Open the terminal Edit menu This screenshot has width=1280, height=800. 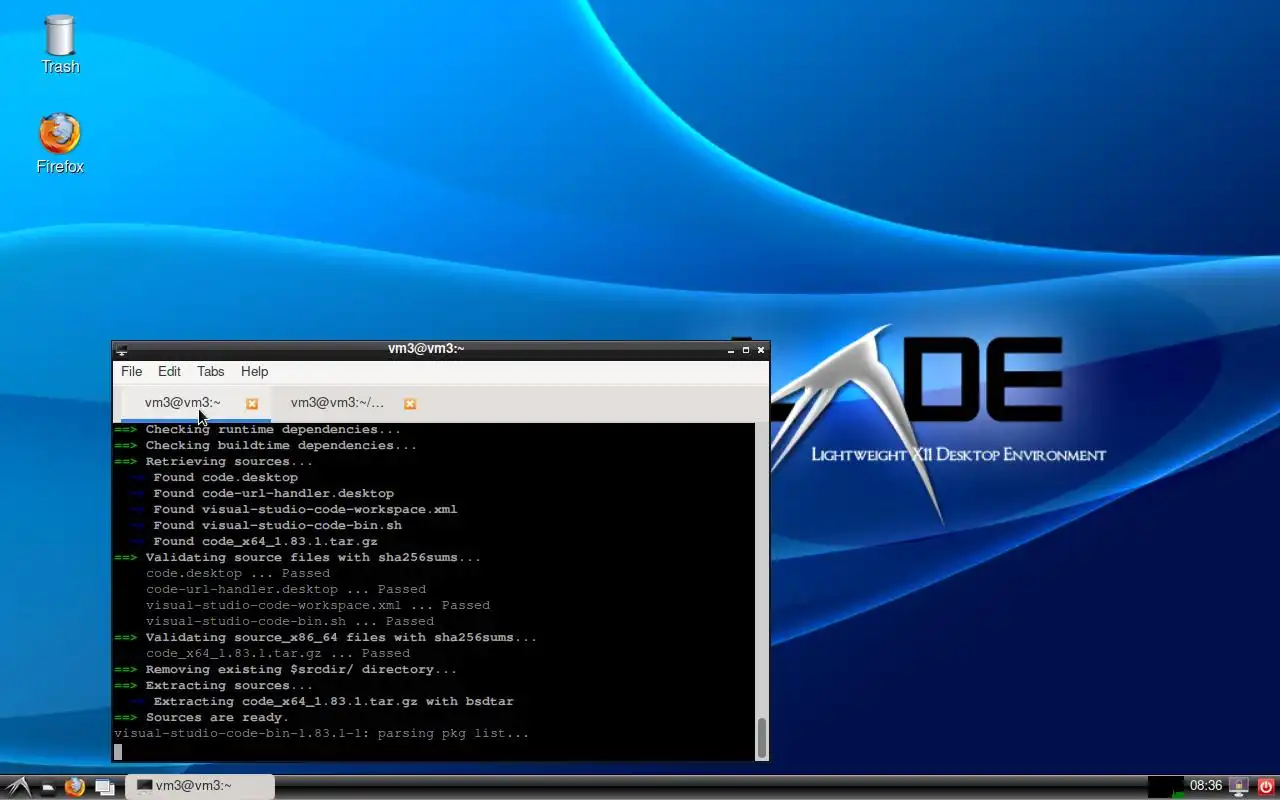point(169,371)
